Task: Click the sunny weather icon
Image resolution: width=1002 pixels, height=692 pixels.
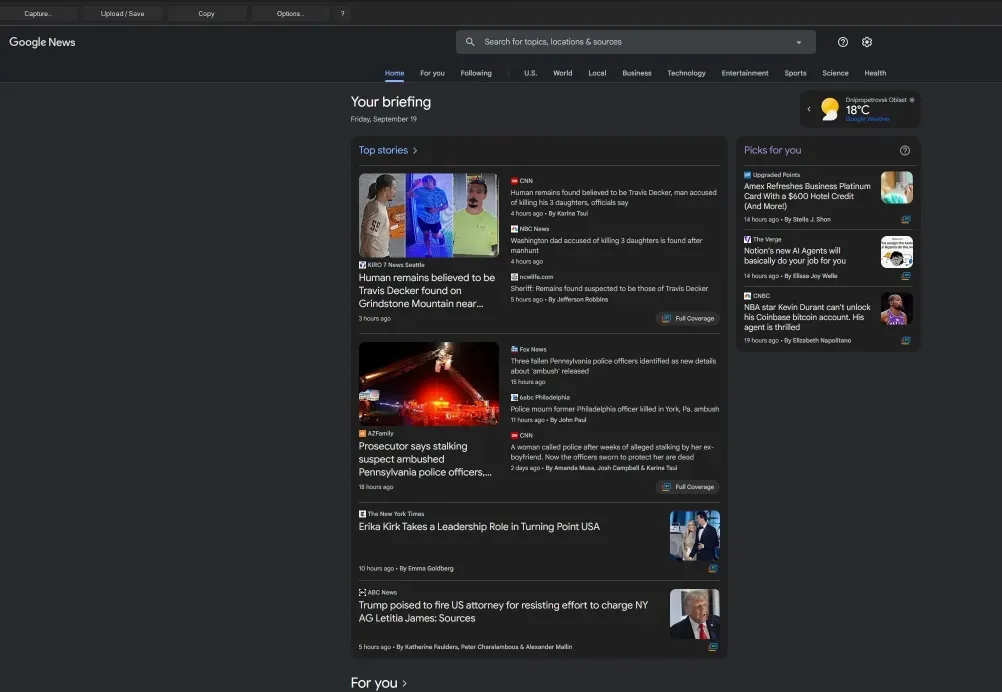Action: point(830,109)
